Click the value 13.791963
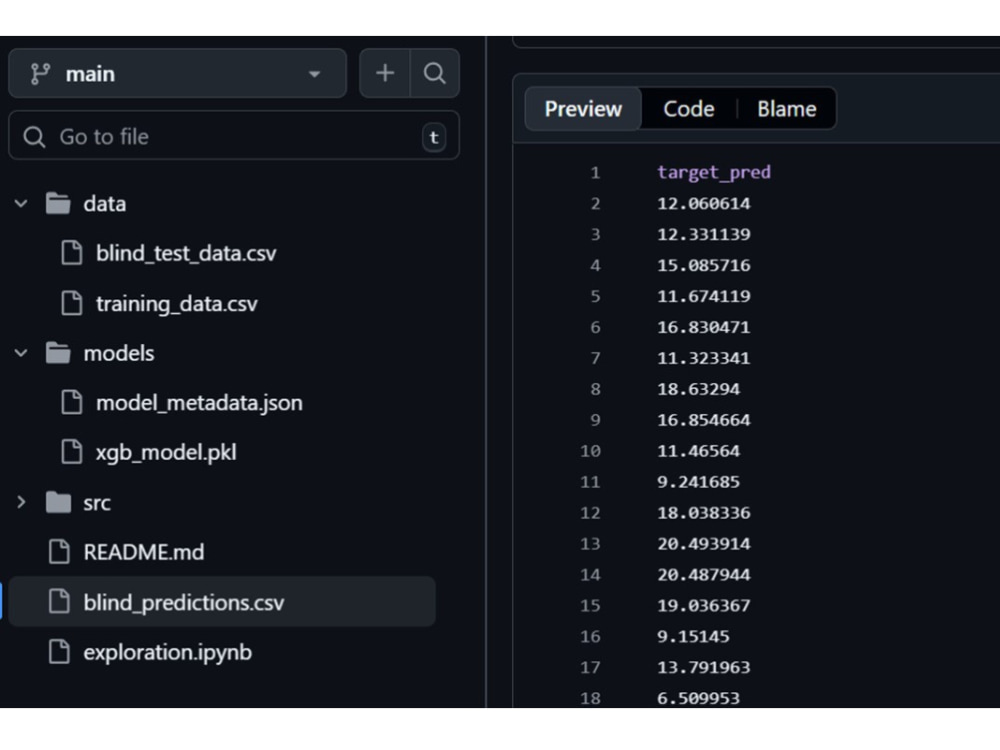1000x750 pixels. click(703, 667)
